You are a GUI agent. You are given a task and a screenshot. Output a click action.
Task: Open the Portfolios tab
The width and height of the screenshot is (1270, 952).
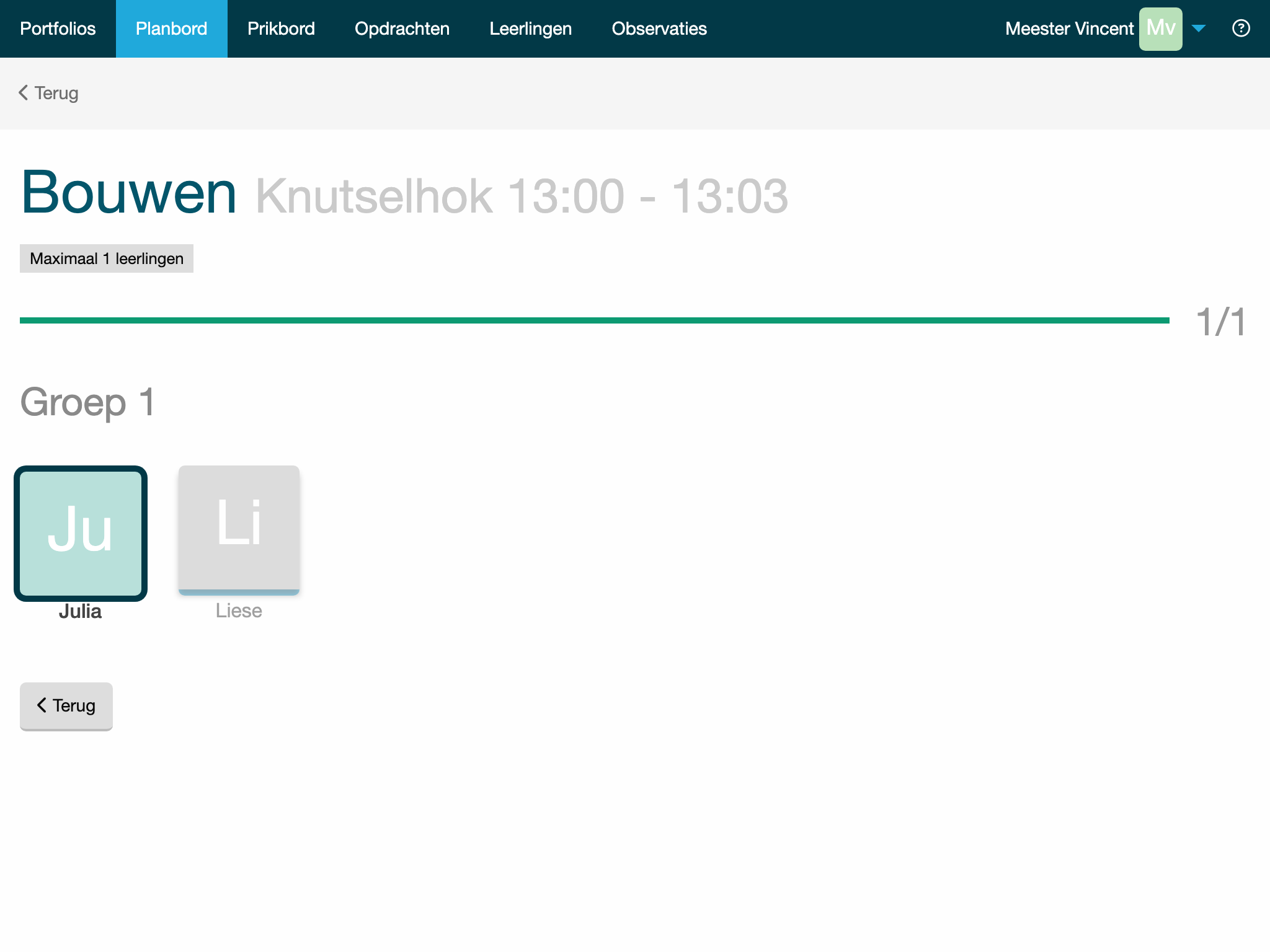coord(58,29)
